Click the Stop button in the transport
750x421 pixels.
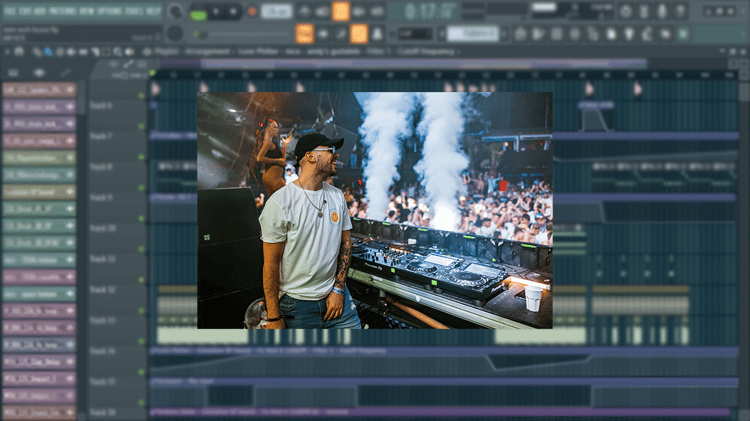point(233,11)
